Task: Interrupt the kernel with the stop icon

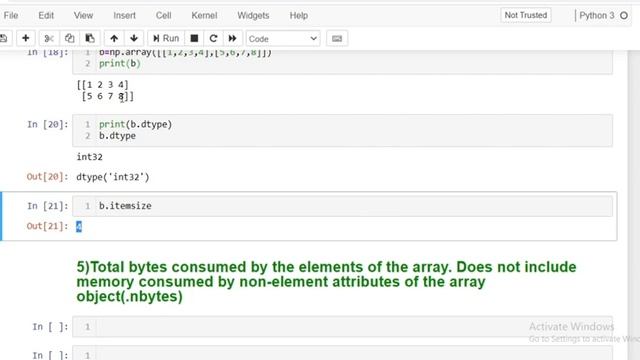Action: click(194, 38)
